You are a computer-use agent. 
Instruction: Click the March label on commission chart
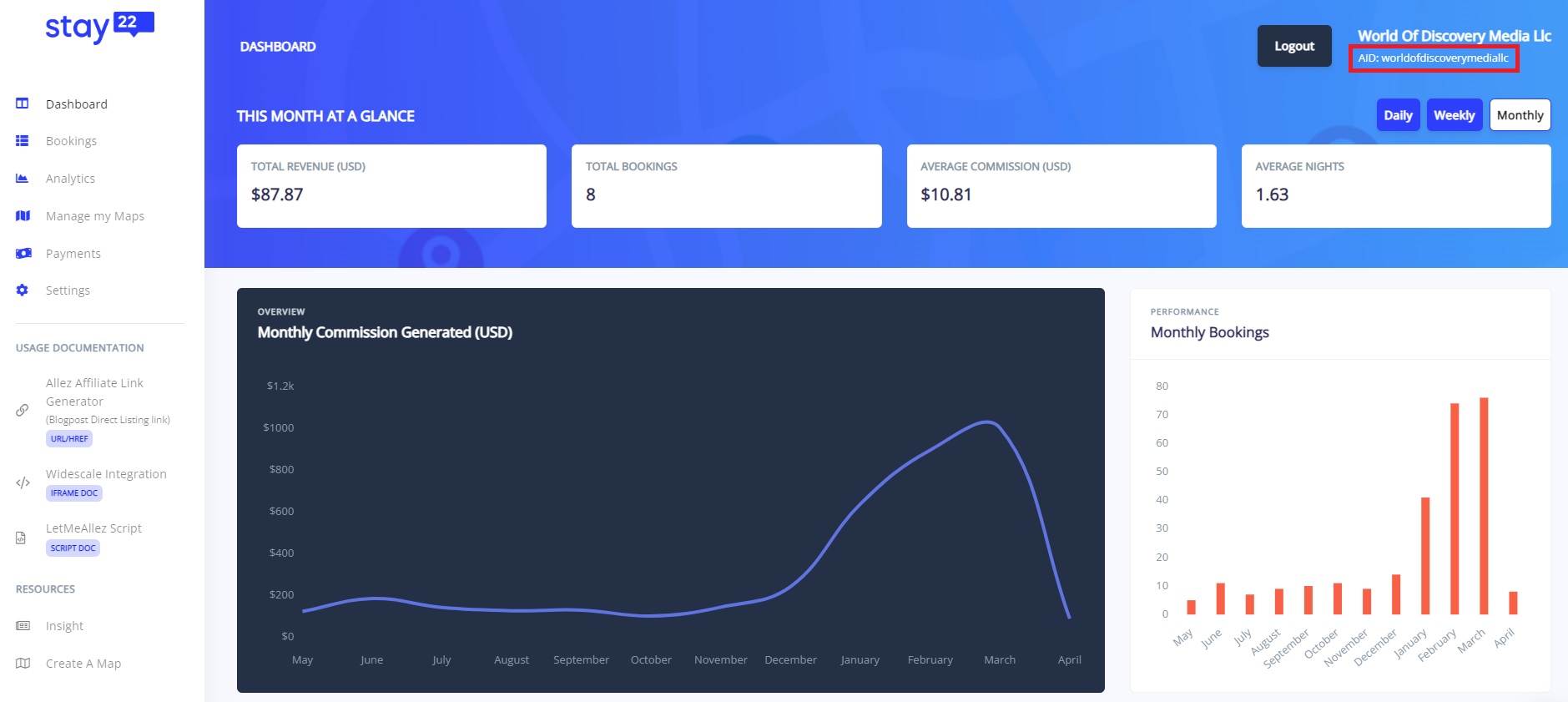[1000, 659]
